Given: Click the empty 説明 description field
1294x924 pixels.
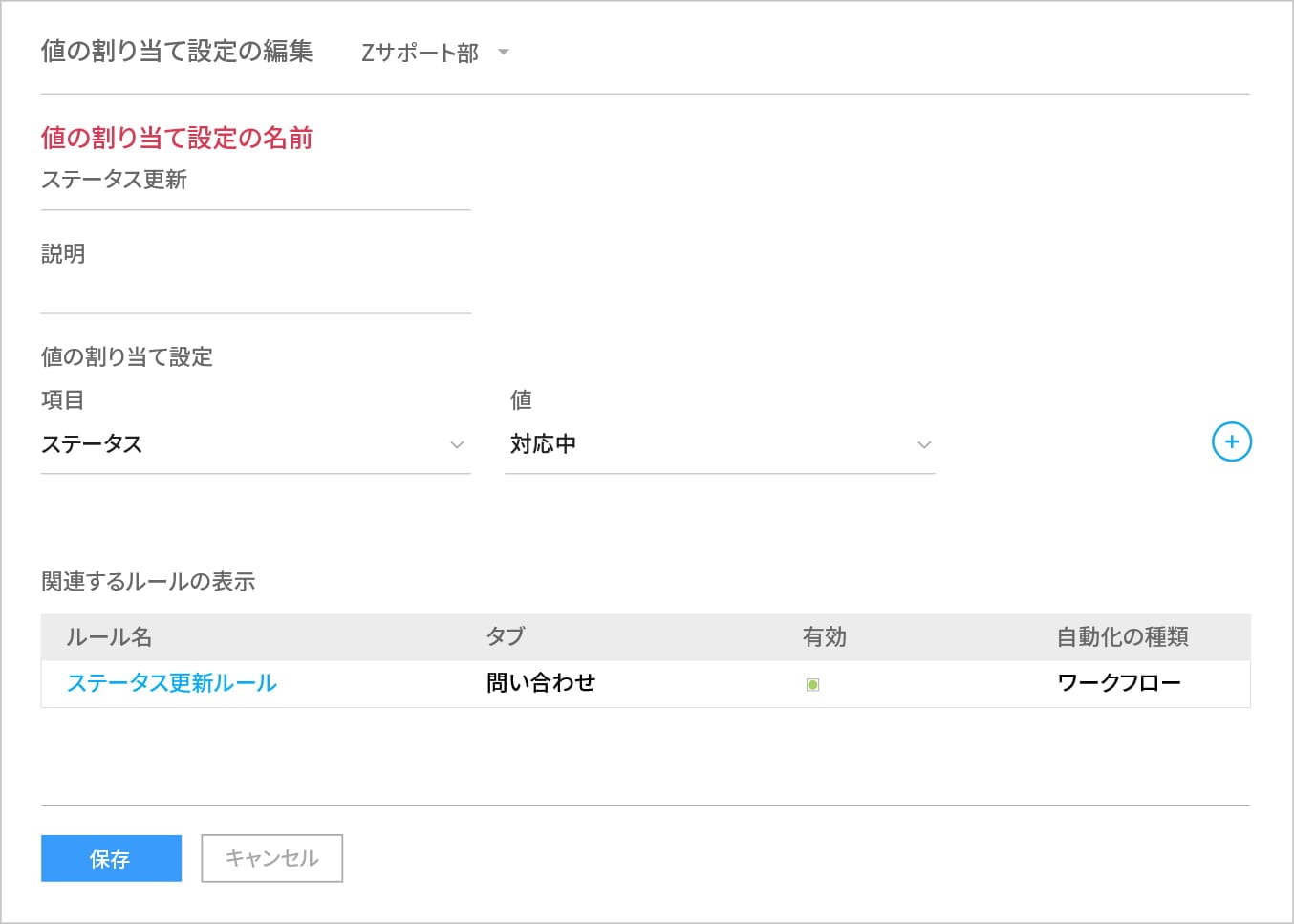Looking at the screenshot, I should coord(255,291).
